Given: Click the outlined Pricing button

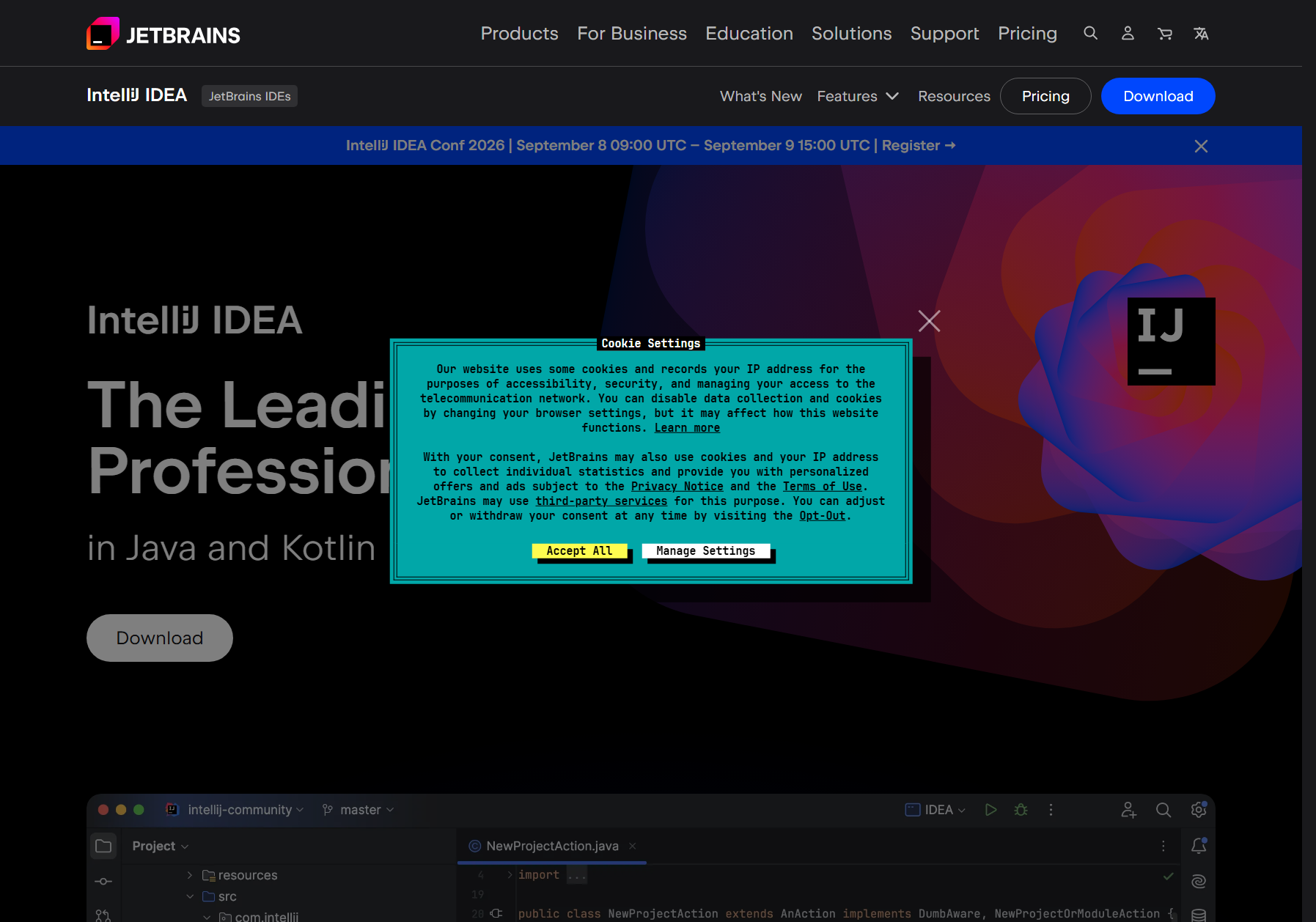Looking at the screenshot, I should tap(1045, 96).
